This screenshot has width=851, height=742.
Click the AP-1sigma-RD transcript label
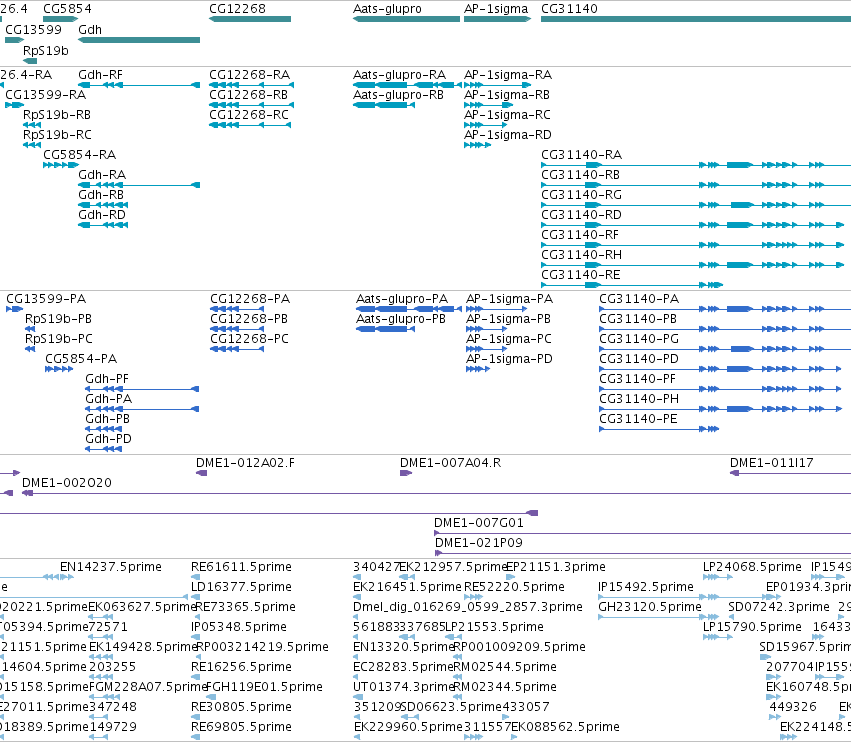click(x=508, y=135)
